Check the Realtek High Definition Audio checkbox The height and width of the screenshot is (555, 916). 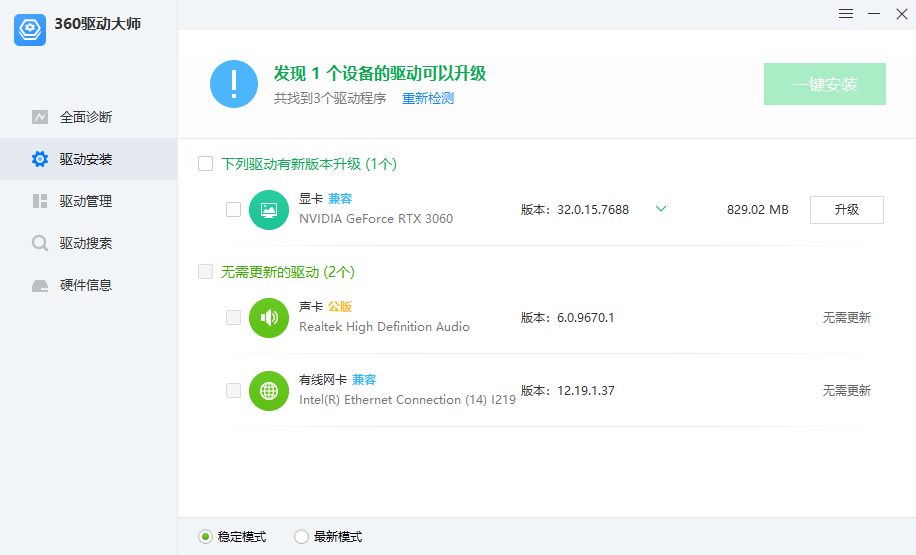(233, 318)
